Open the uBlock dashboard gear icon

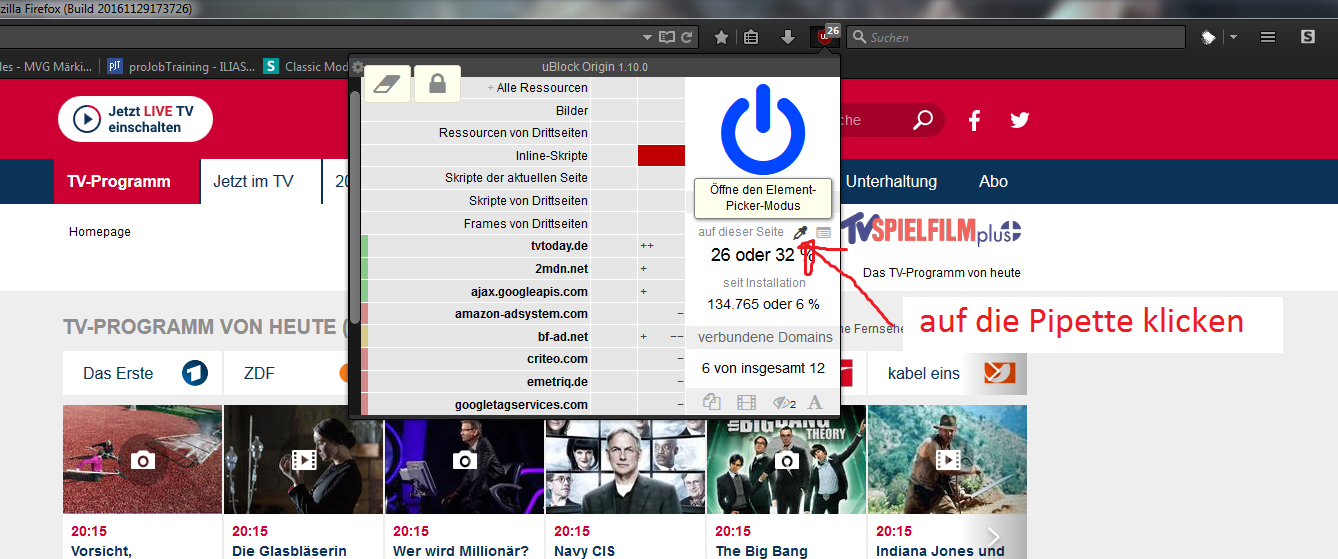click(x=358, y=67)
